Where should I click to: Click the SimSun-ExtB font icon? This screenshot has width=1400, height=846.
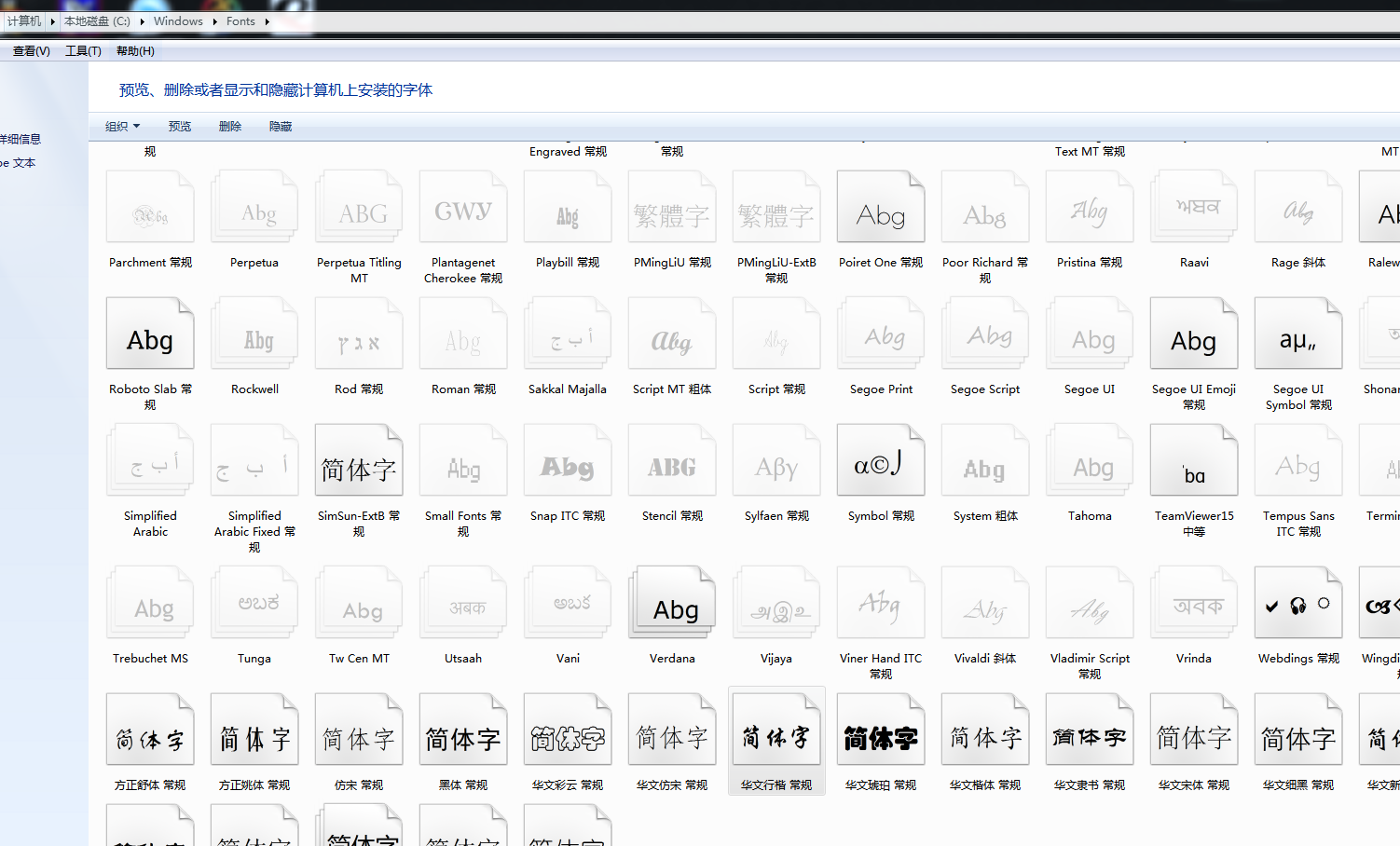(x=359, y=460)
